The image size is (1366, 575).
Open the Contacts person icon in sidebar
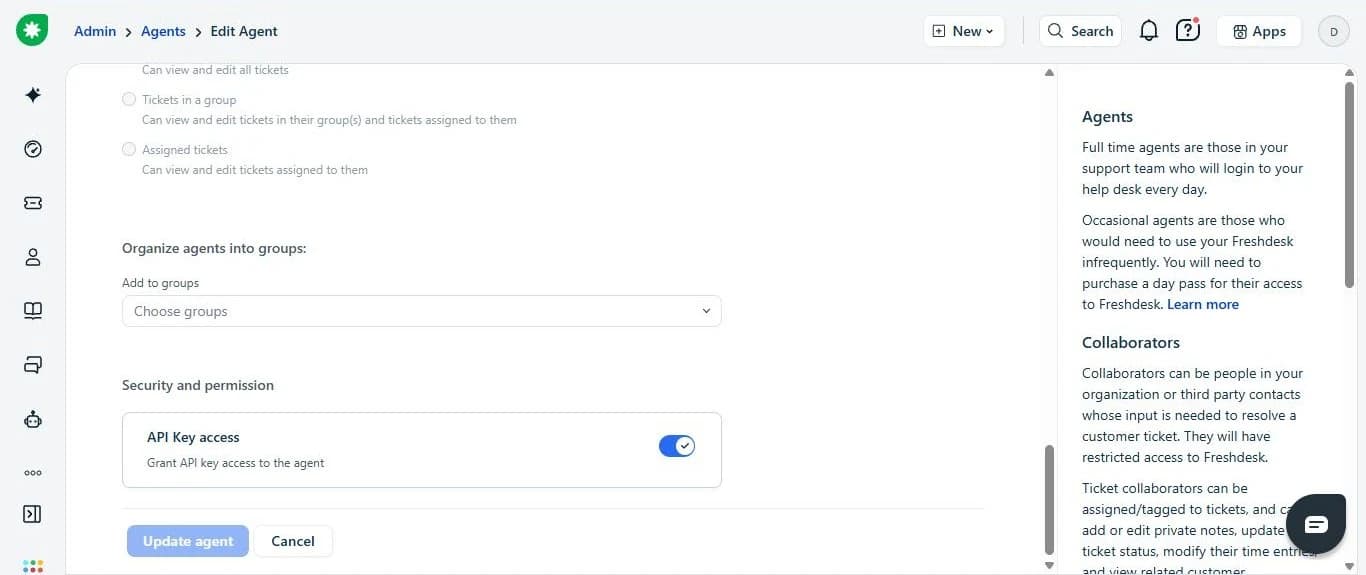tap(33, 257)
